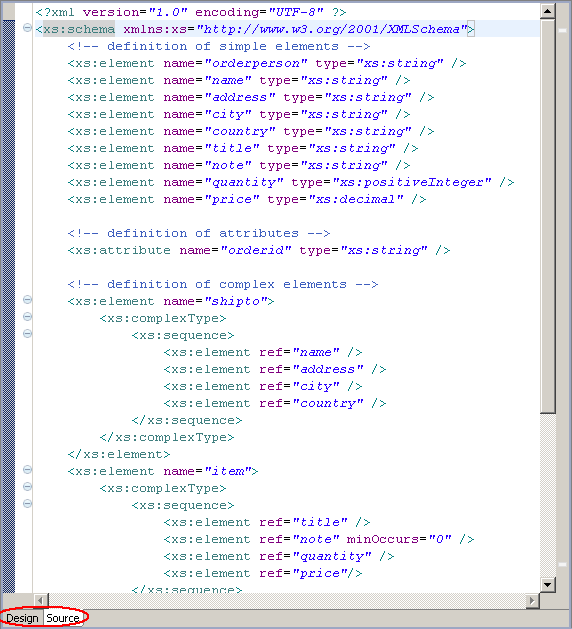572x629 pixels.
Task: Click the XMLSchema namespace URL
Action: click(x=332, y=29)
